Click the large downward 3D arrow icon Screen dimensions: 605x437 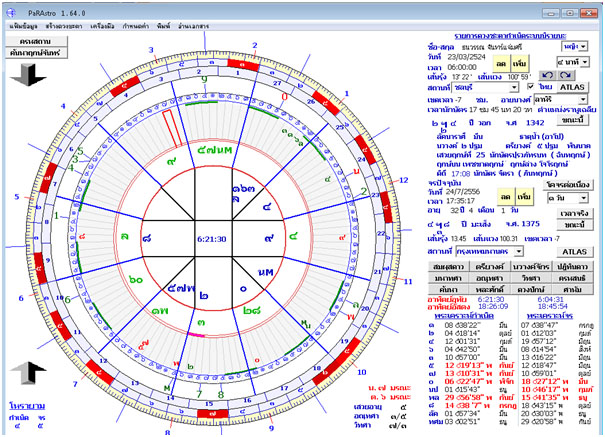(29, 75)
